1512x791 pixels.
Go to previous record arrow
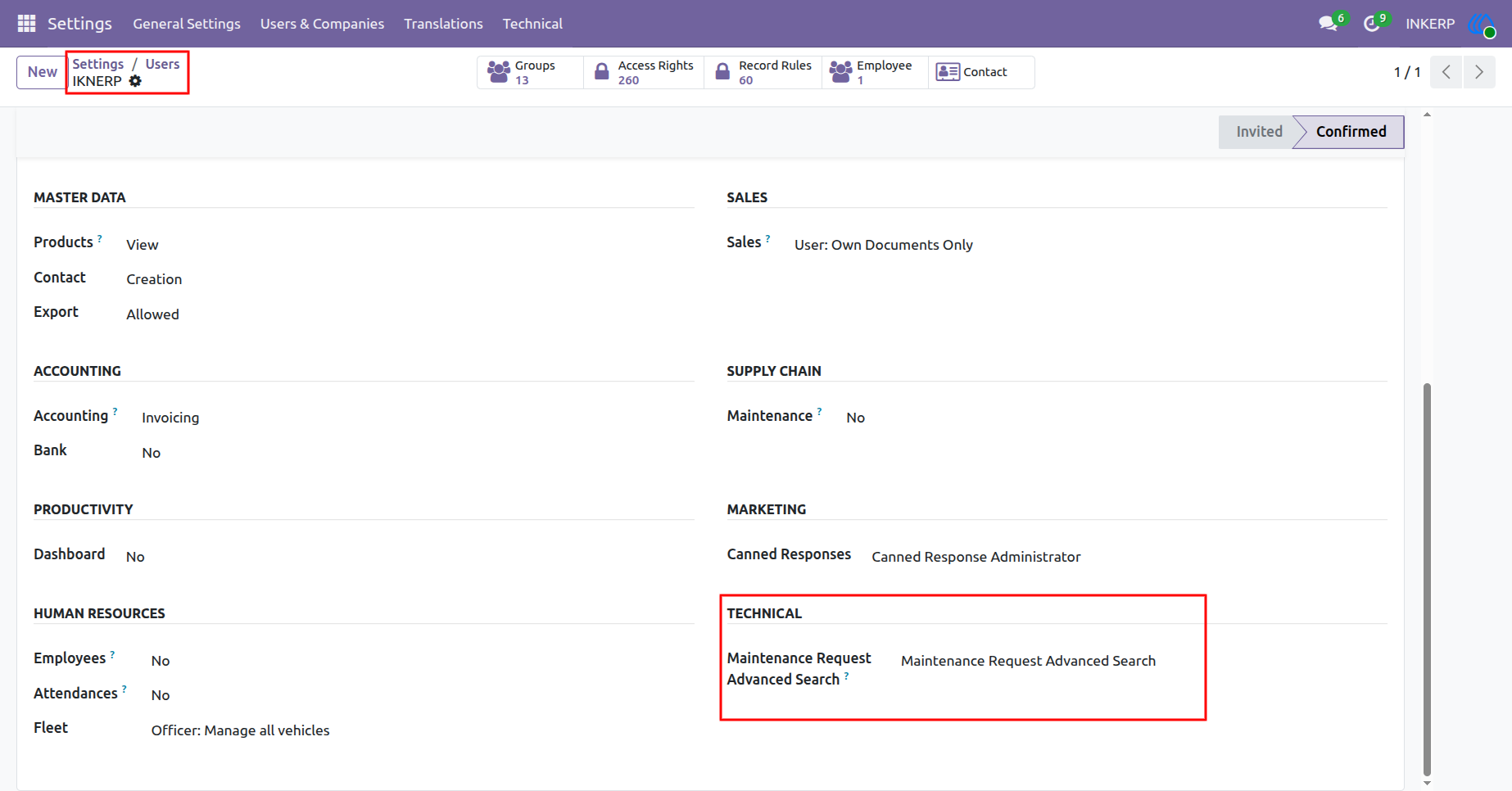[1446, 72]
